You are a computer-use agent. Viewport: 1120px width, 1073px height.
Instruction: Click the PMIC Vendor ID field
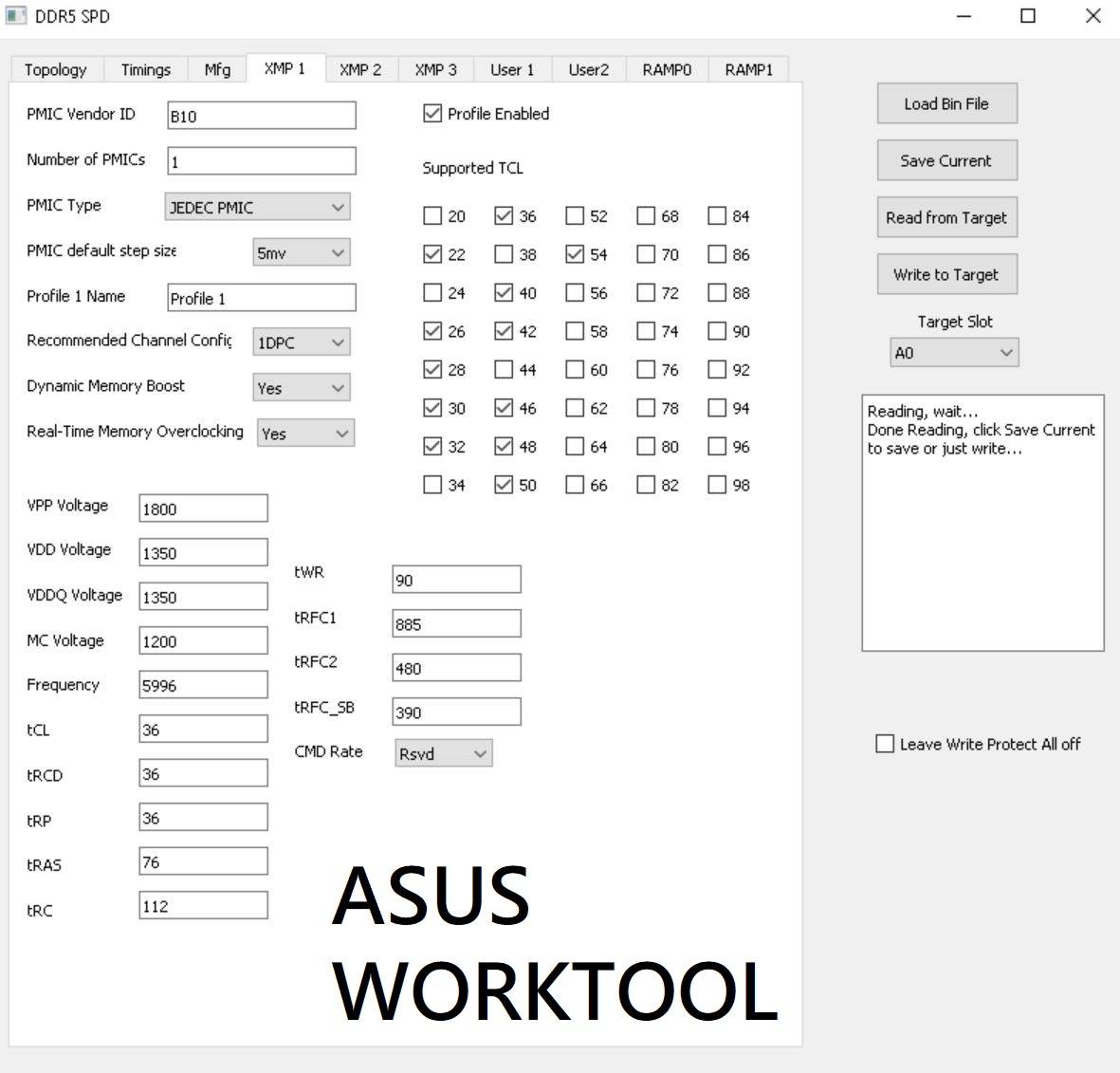tap(262, 116)
